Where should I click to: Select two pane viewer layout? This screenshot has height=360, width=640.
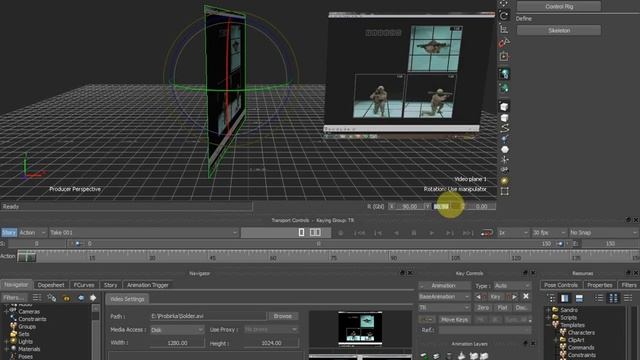point(315,232)
